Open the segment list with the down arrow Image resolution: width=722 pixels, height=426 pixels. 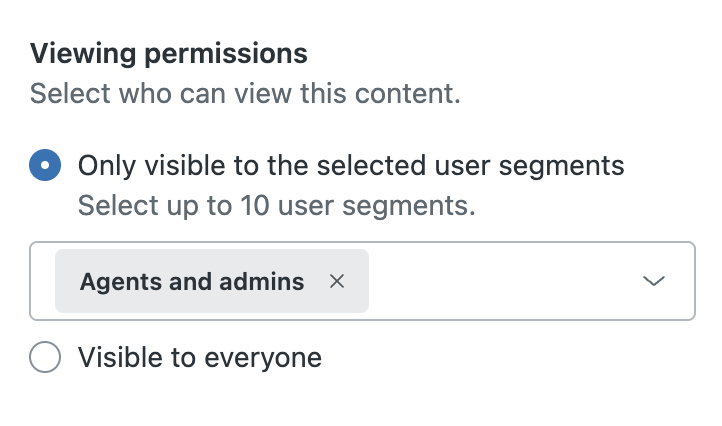pyautogui.click(x=654, y=281)
